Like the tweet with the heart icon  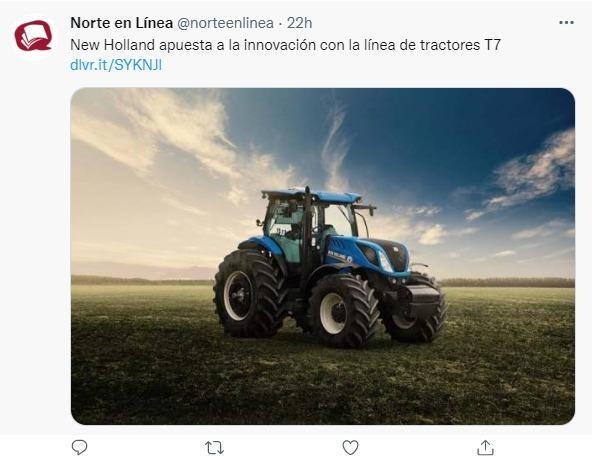pyautogui.click(x=350, y=448)
